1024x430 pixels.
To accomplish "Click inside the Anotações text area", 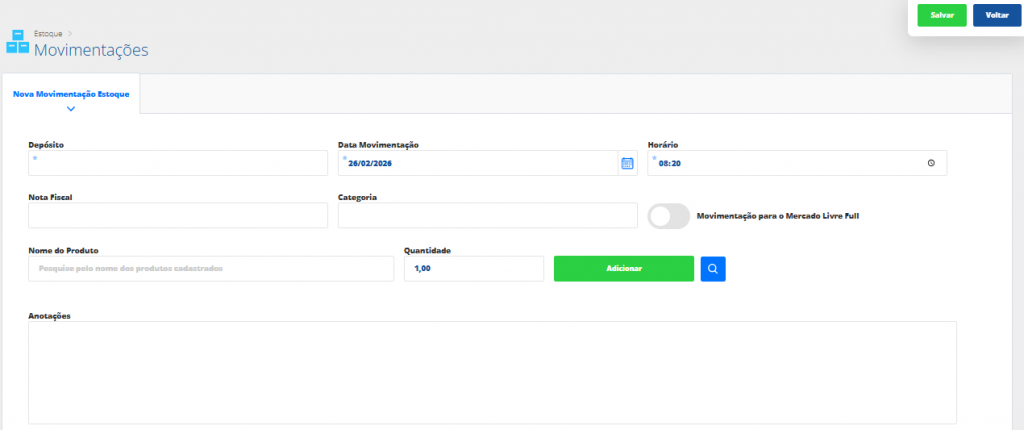I will point(492,372).
